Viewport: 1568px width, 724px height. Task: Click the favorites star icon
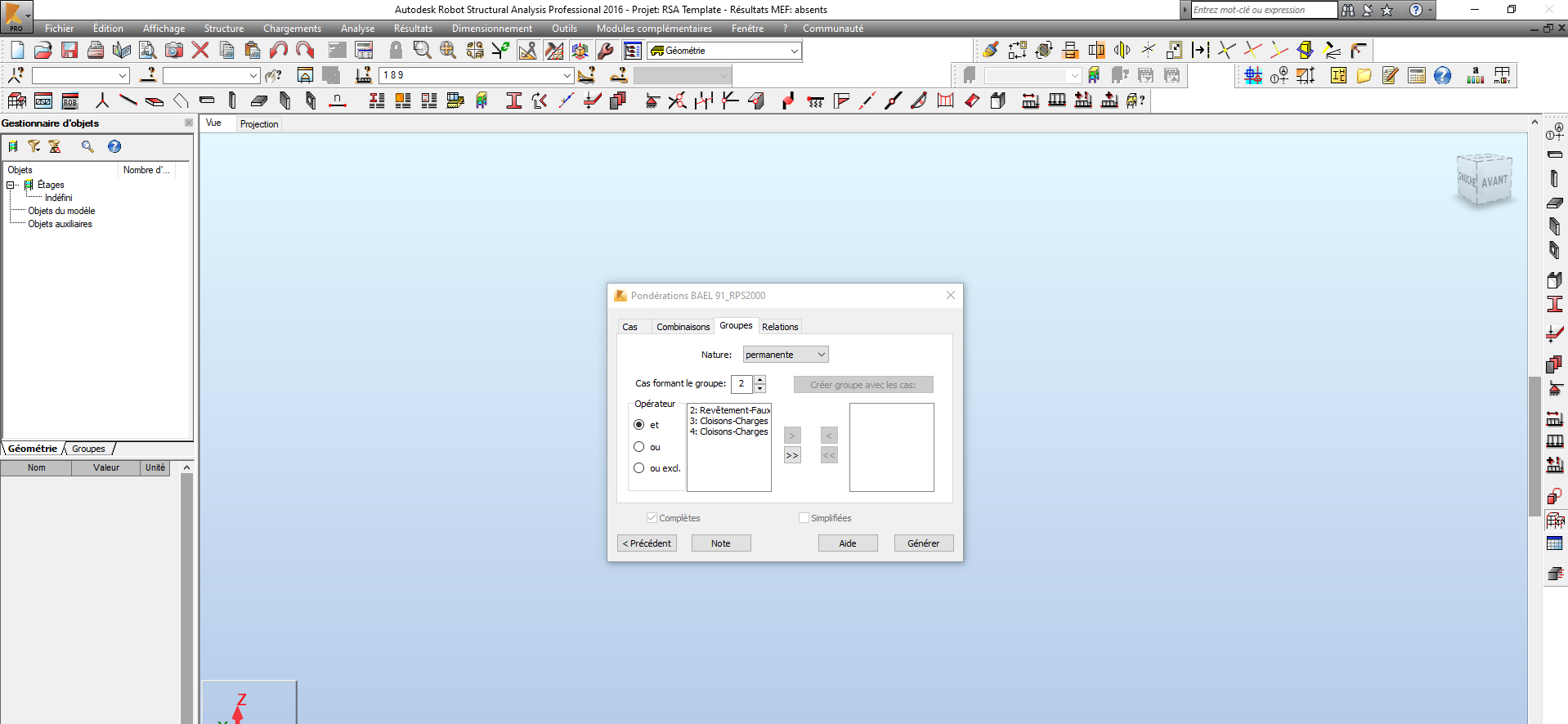tap(1387, 11)
